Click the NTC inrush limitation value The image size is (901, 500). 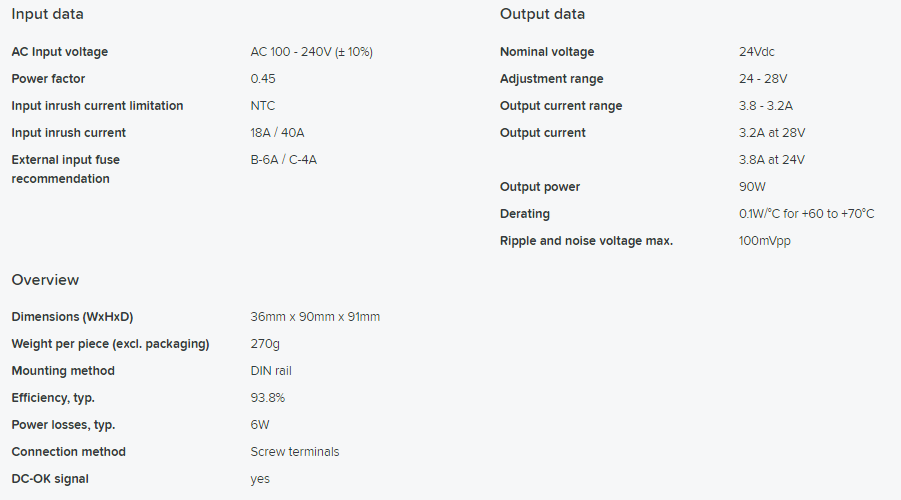[263, 106]
